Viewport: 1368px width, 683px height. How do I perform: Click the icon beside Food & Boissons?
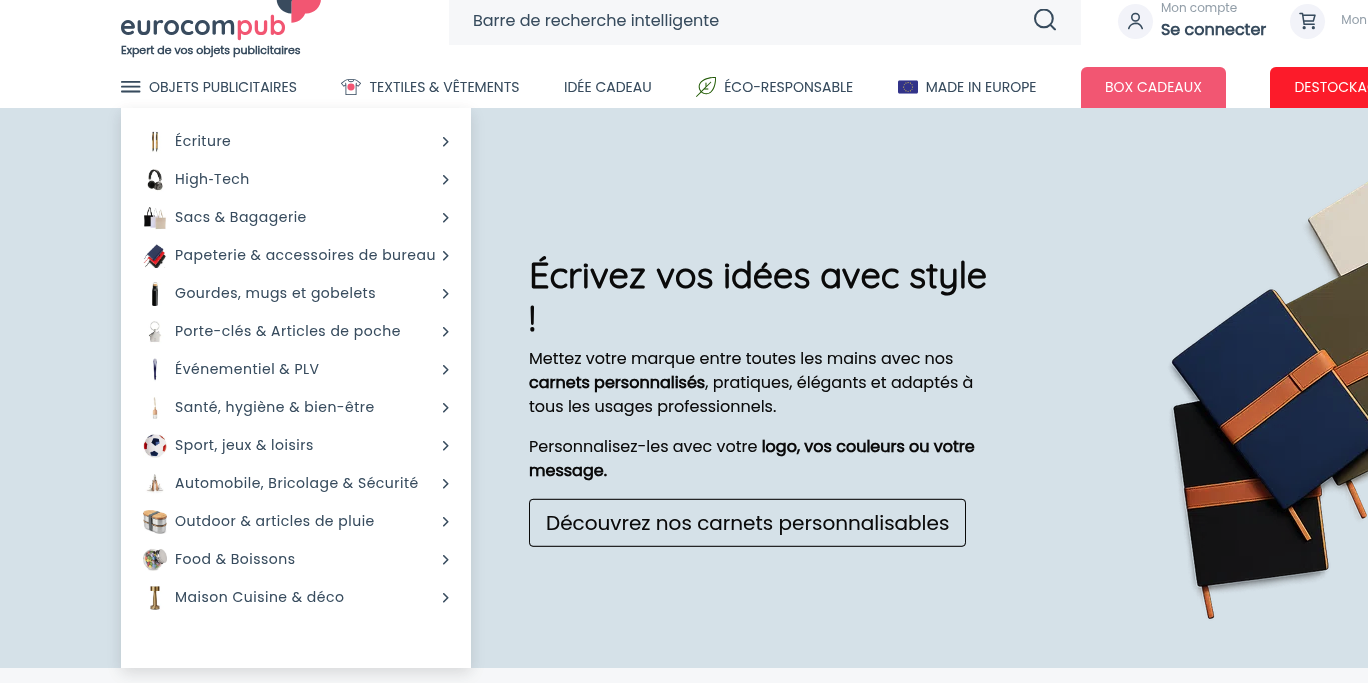[x=154, y=559]
